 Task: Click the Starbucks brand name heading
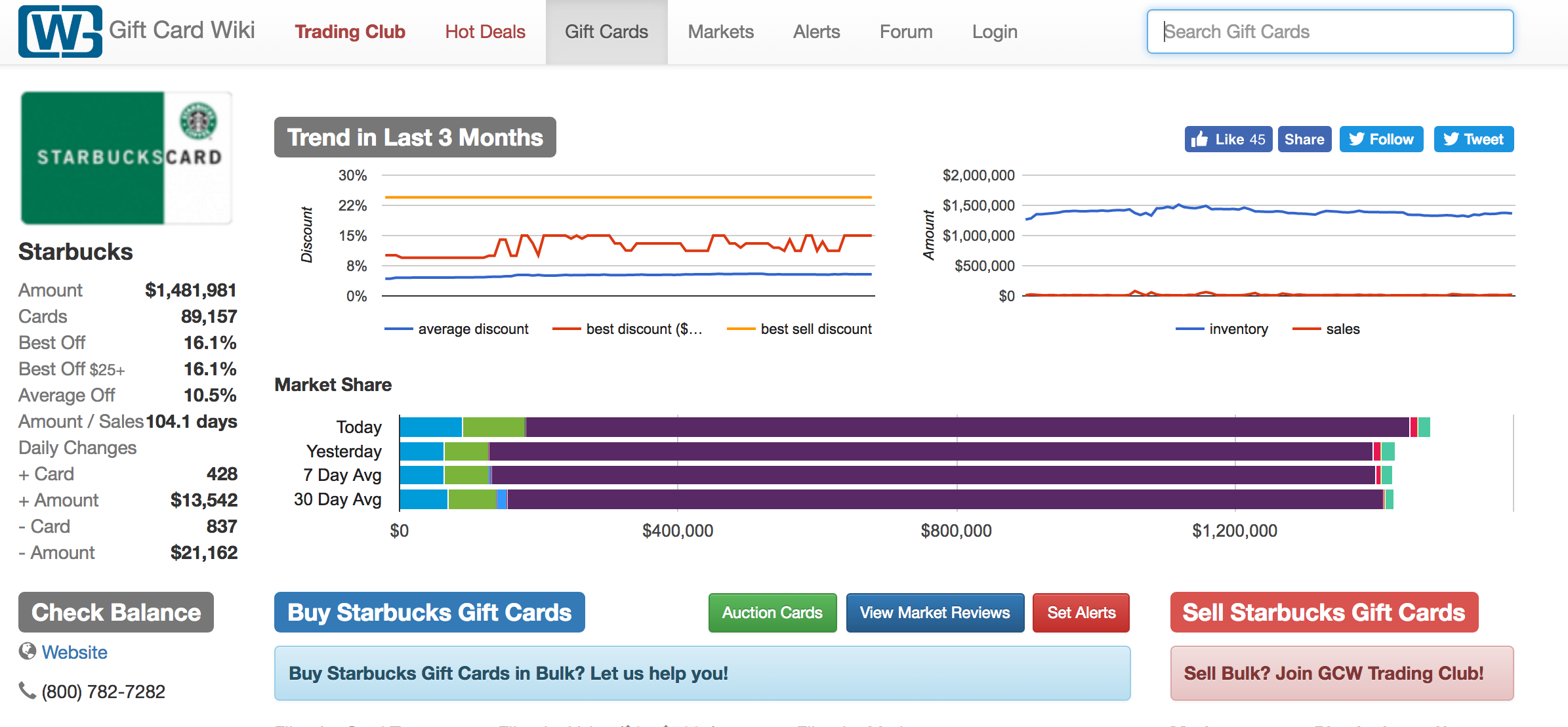[75, 251]
